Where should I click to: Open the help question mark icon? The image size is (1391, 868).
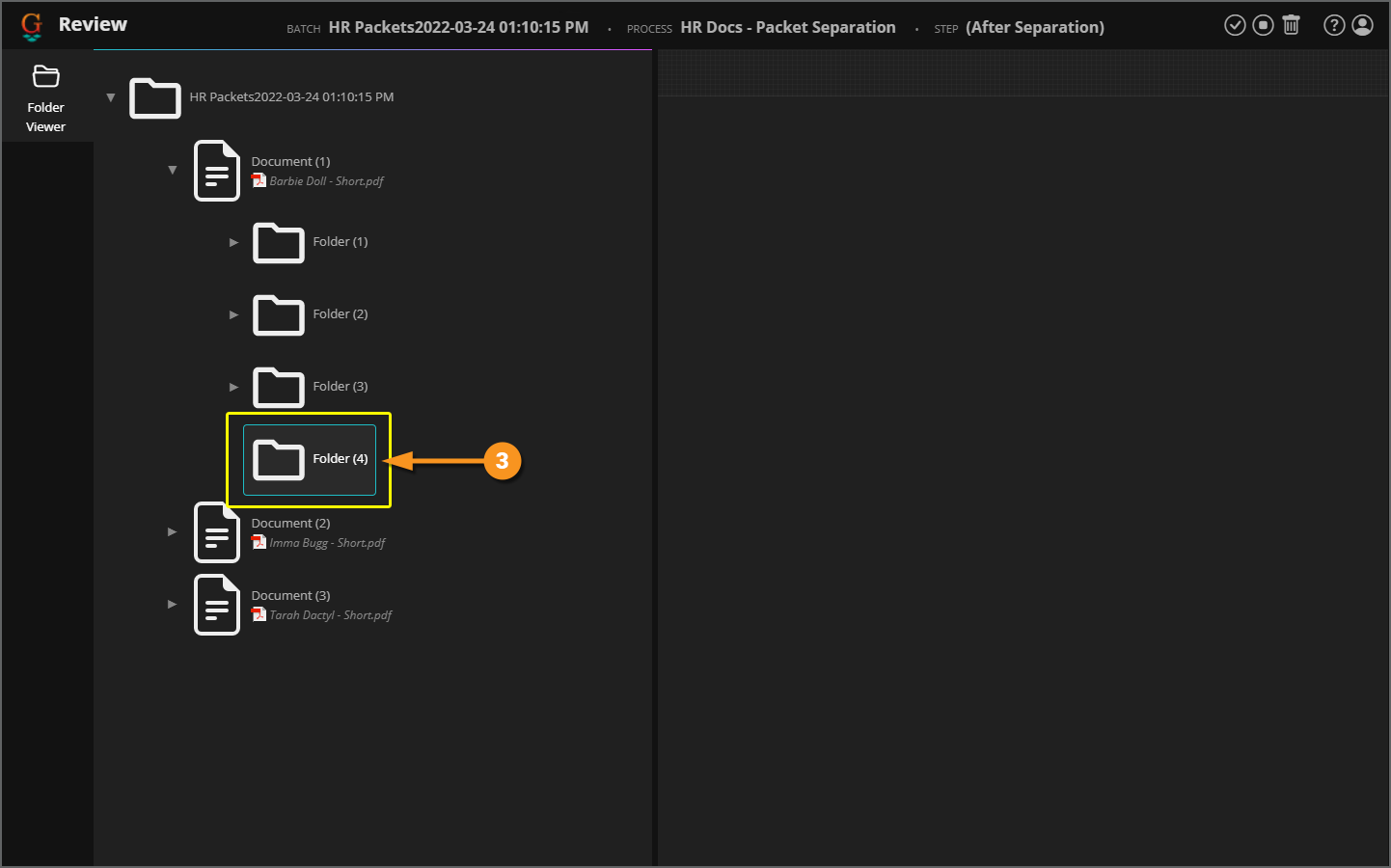click(x=1334, y=25)
